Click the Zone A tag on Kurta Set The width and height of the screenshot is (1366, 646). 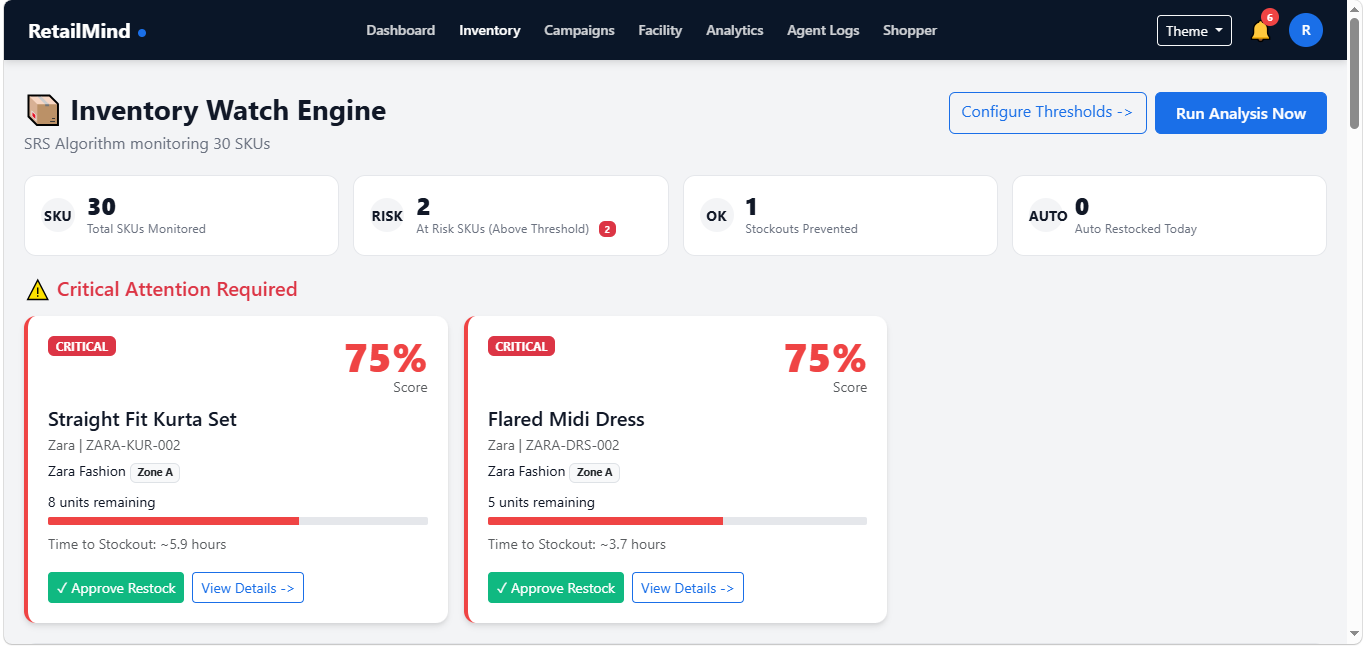coord(155,473)
